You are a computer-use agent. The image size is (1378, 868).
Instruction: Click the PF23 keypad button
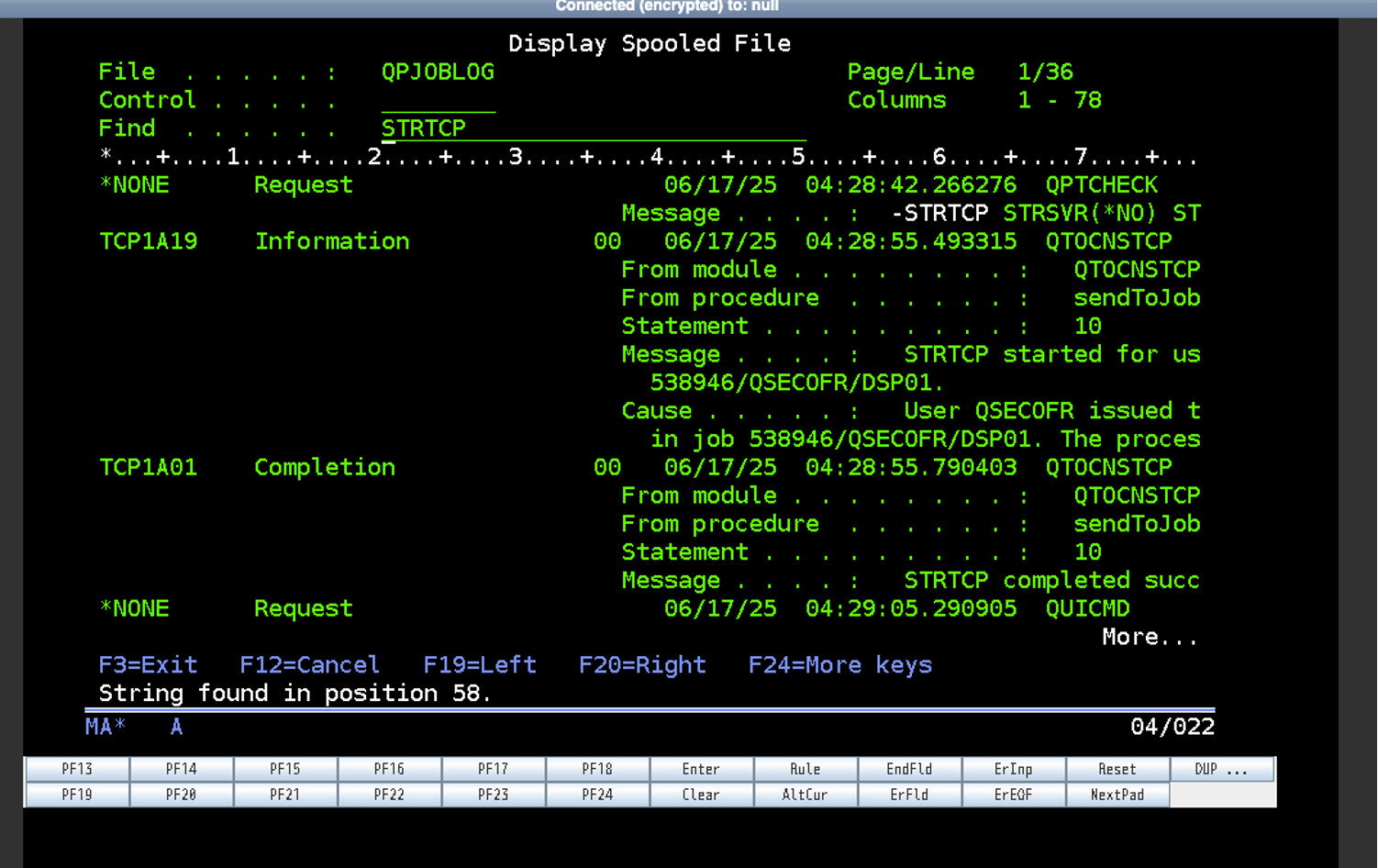pos(494,795)
